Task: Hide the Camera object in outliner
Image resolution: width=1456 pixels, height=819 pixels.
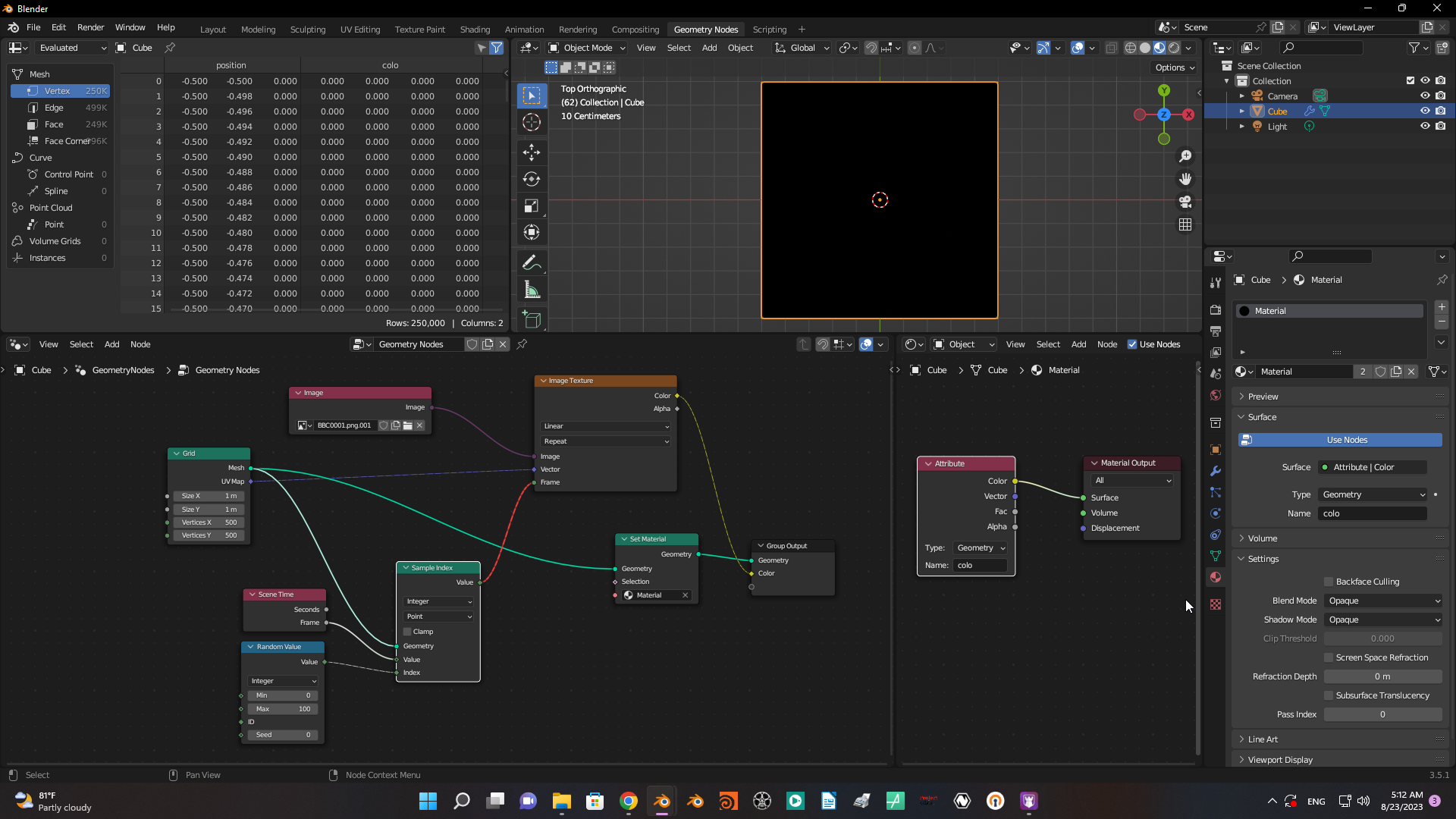Action: pyautogui.click(x=1425, y=96)
